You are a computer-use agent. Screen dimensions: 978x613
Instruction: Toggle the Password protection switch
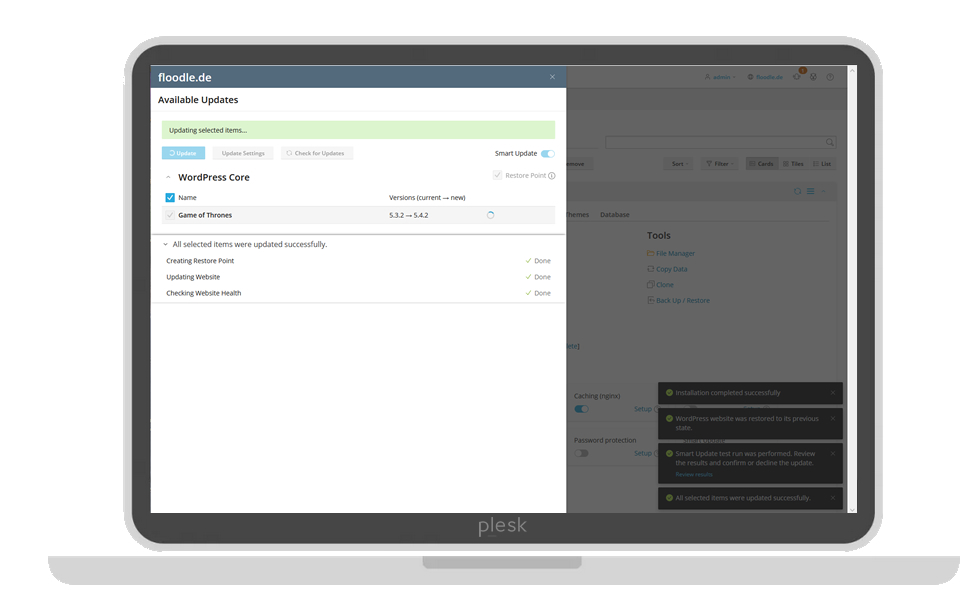tap(581, 453)
